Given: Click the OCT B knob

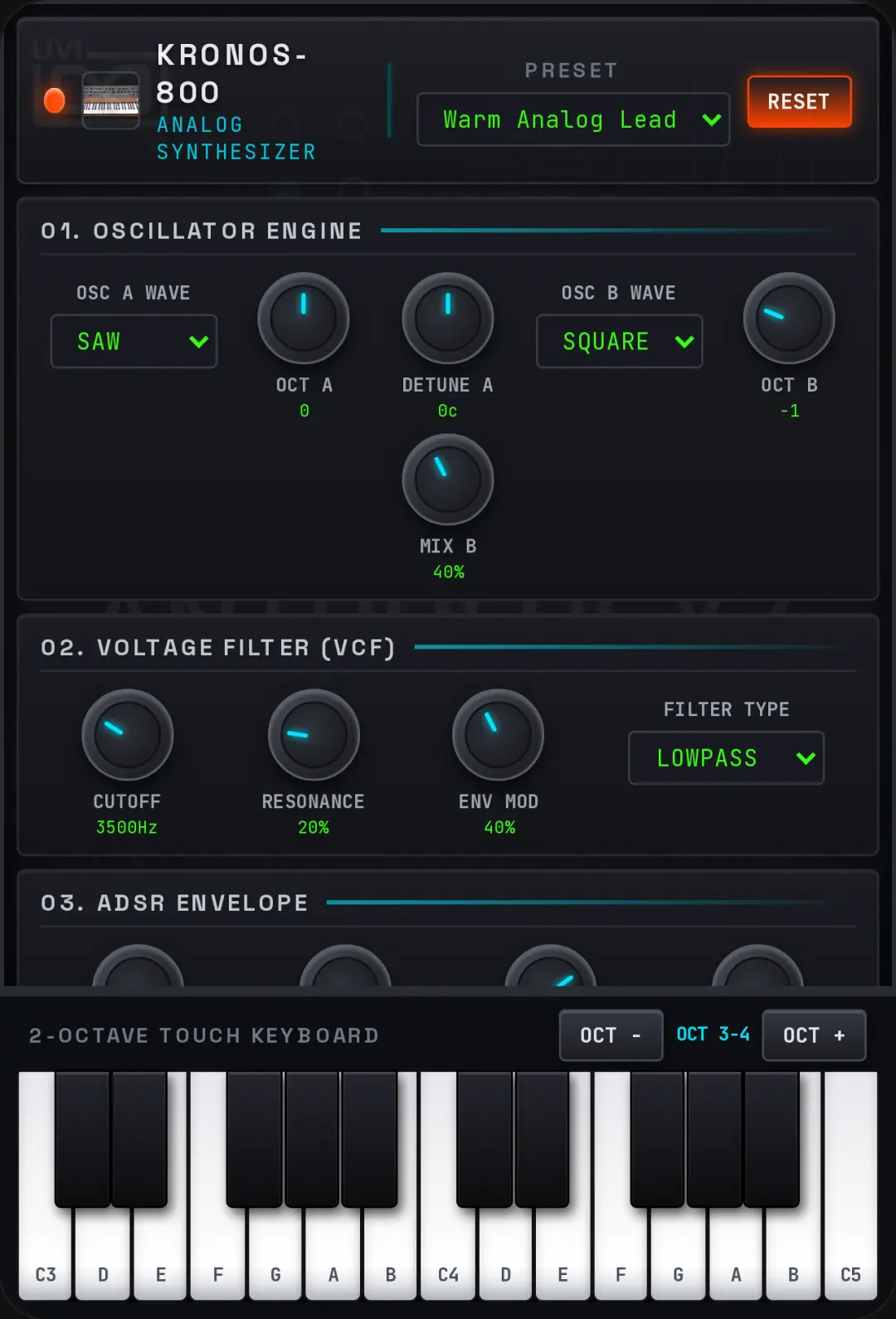Looking at the screenshot, I should click(789, 319).
